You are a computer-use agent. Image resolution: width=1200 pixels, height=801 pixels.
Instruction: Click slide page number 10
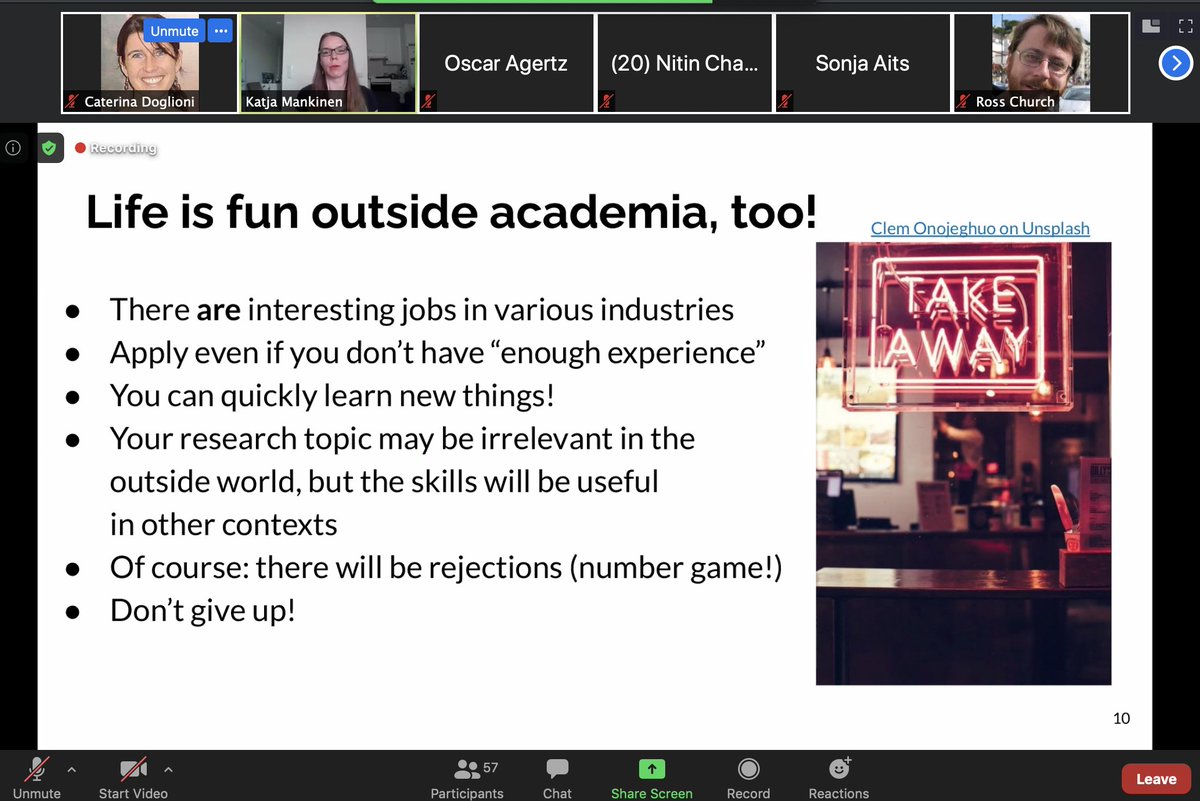pos(1121,717)
